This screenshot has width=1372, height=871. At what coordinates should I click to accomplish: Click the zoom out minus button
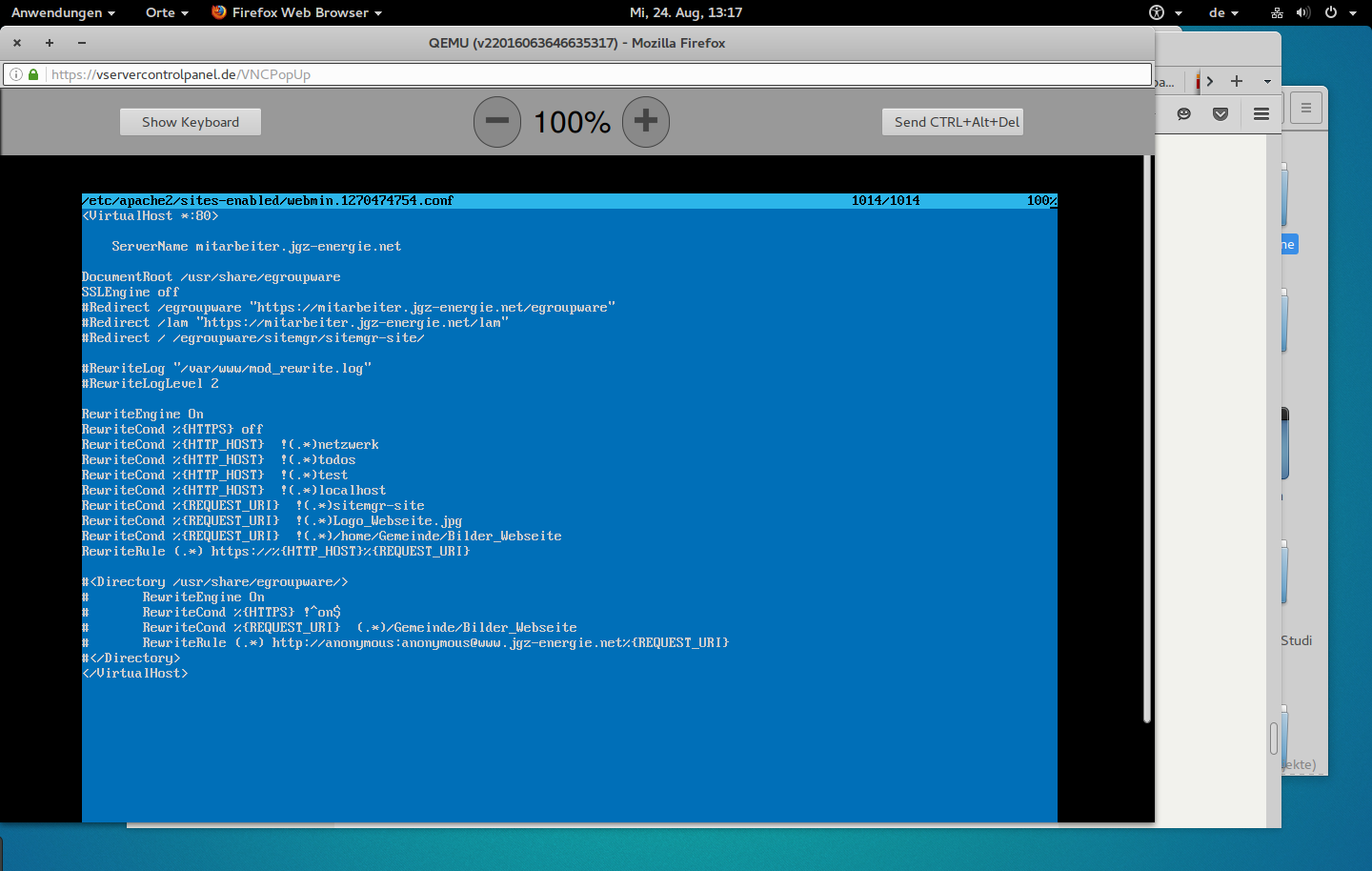point(497,122)
